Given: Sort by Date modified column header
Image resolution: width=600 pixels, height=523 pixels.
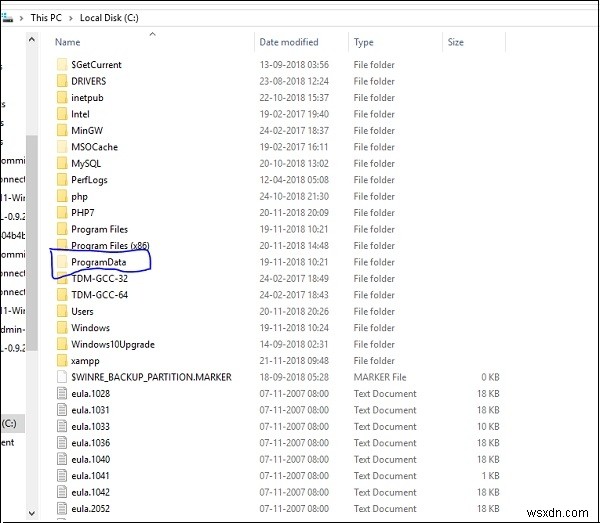Looking at the screenshot, I should click(289, 42).
